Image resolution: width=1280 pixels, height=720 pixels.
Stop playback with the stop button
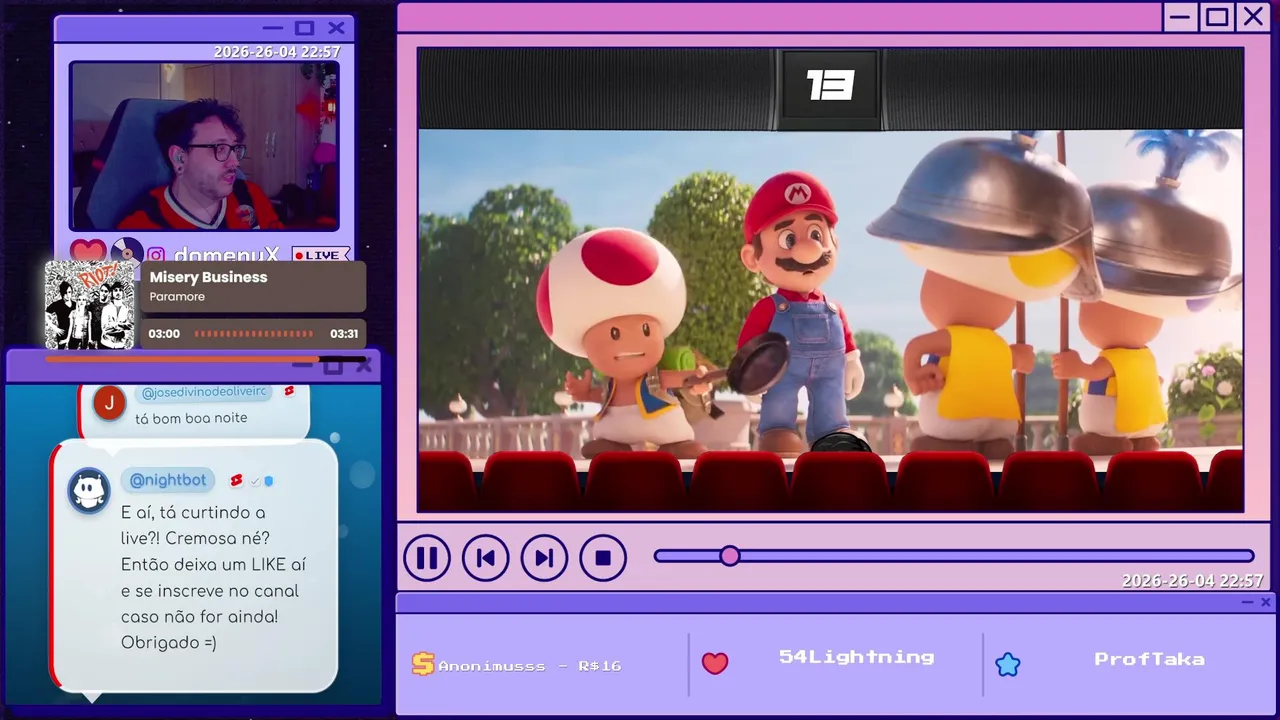click(x=603, y=558)
